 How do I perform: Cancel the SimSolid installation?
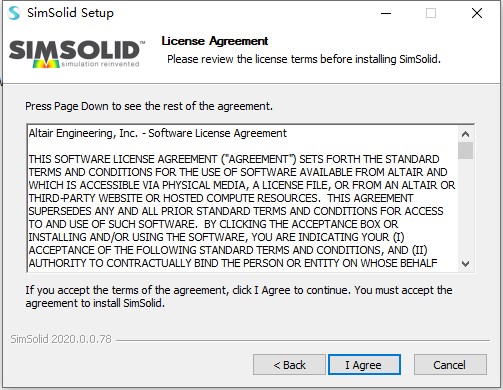[450, 365]
